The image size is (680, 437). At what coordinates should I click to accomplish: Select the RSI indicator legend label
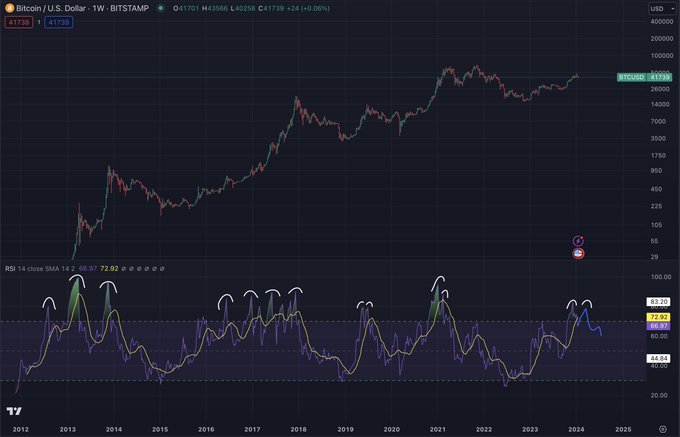pyautogui.click(x=11, y=269)
